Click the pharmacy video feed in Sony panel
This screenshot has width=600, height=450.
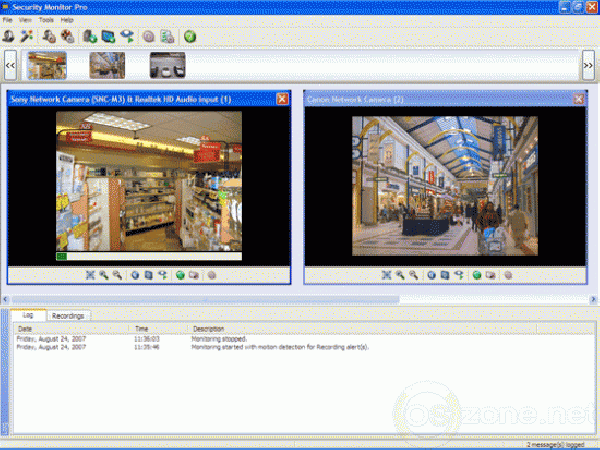[149, 181]
